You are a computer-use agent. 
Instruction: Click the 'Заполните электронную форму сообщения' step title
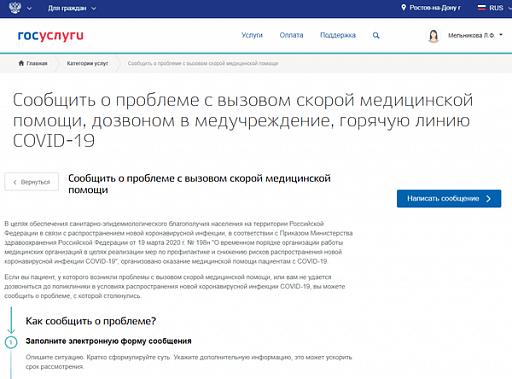pyautogui.click(x=109, y=341)
